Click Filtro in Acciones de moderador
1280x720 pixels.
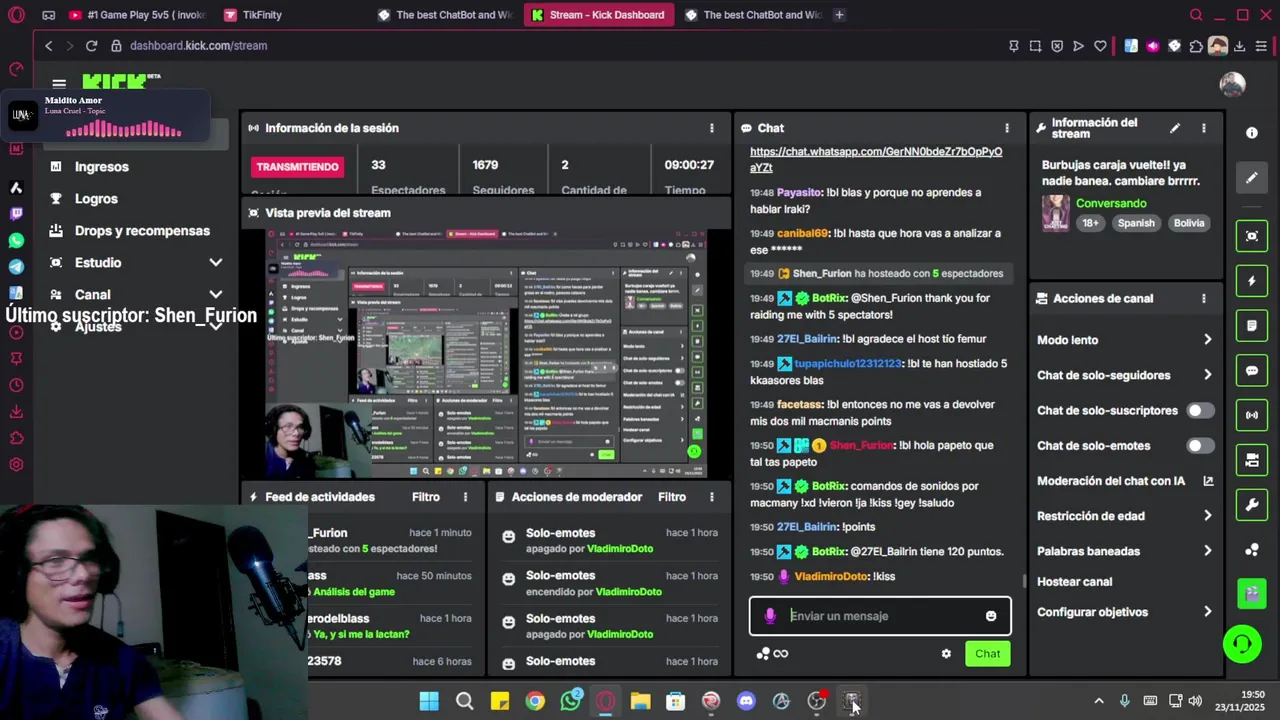click(x=672, y=497)
